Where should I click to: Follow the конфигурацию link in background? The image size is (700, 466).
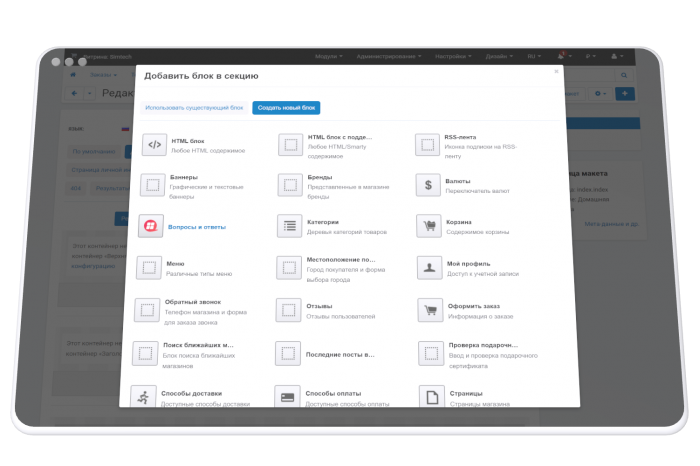point(93,266)
